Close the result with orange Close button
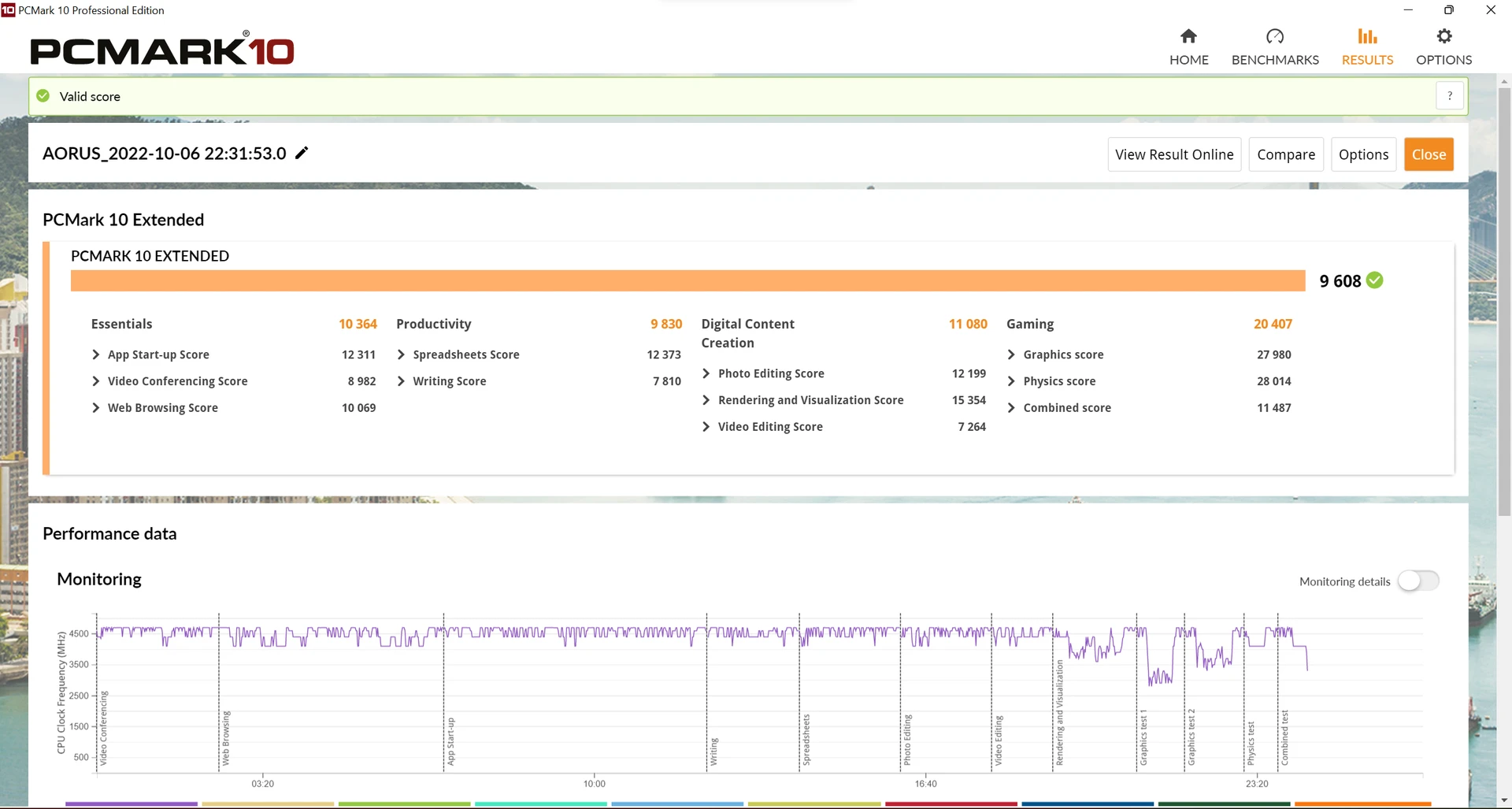 (1429, 154)
